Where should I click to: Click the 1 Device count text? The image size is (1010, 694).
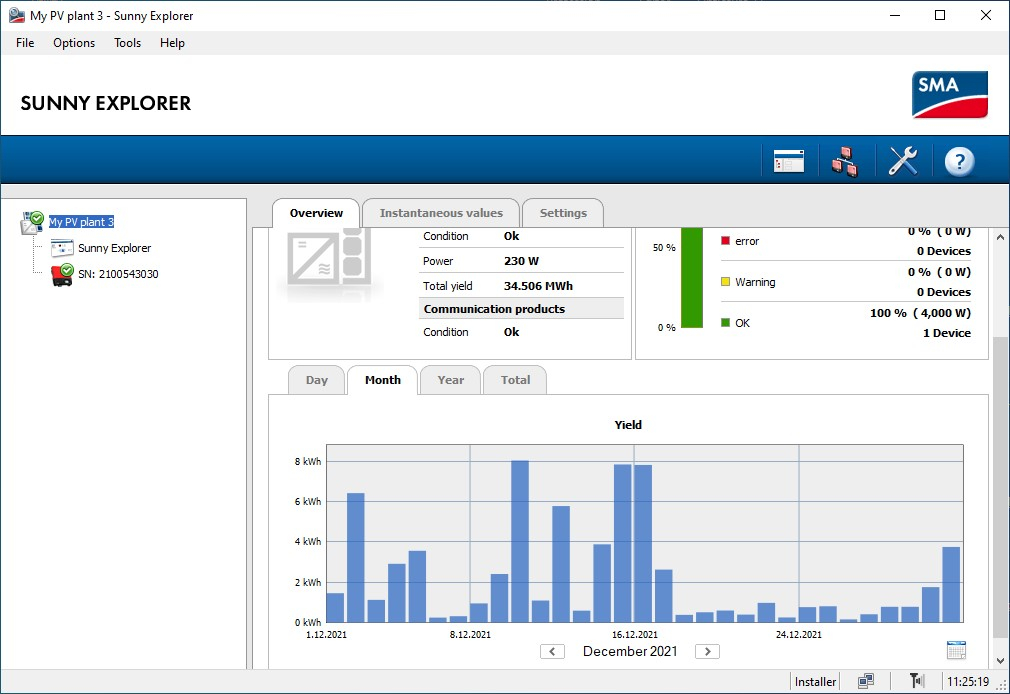click(x=946, y=333)
